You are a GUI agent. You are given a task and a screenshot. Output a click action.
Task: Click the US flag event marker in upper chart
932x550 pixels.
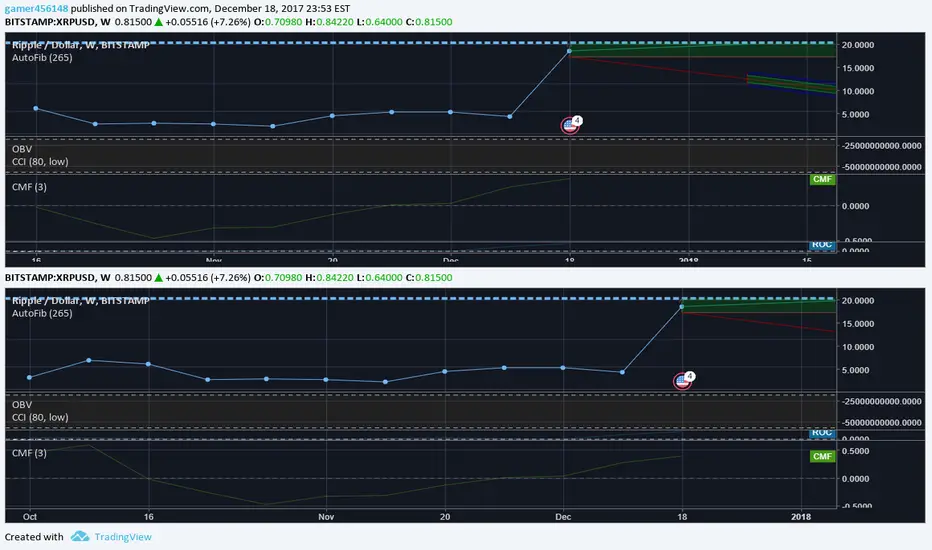571,125
